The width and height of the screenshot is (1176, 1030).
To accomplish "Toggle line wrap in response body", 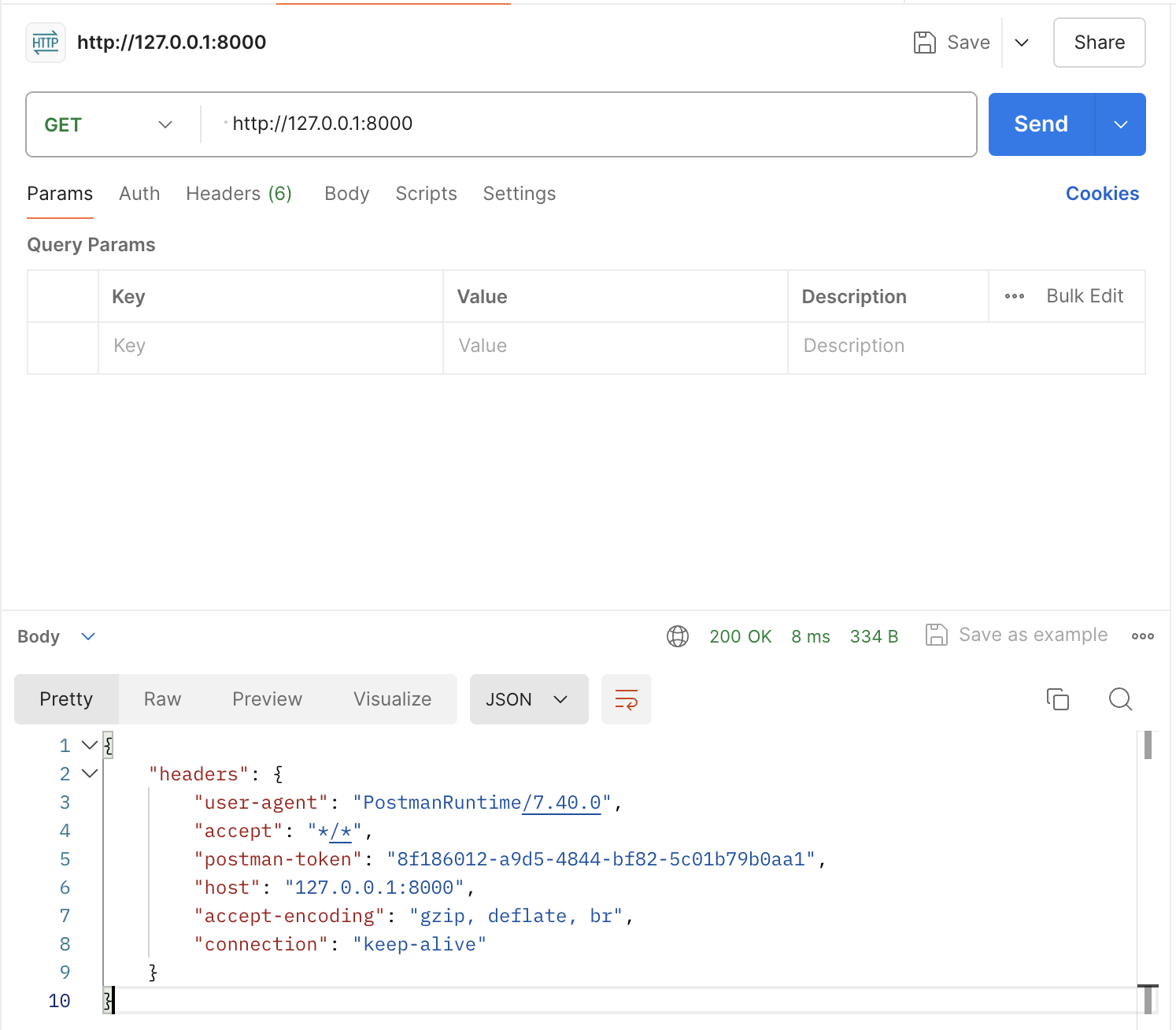I will [x=626, y=699].
